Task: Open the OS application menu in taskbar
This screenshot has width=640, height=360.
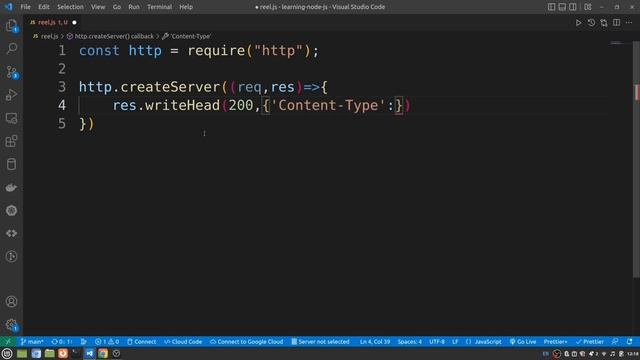Action: point(7,353)
